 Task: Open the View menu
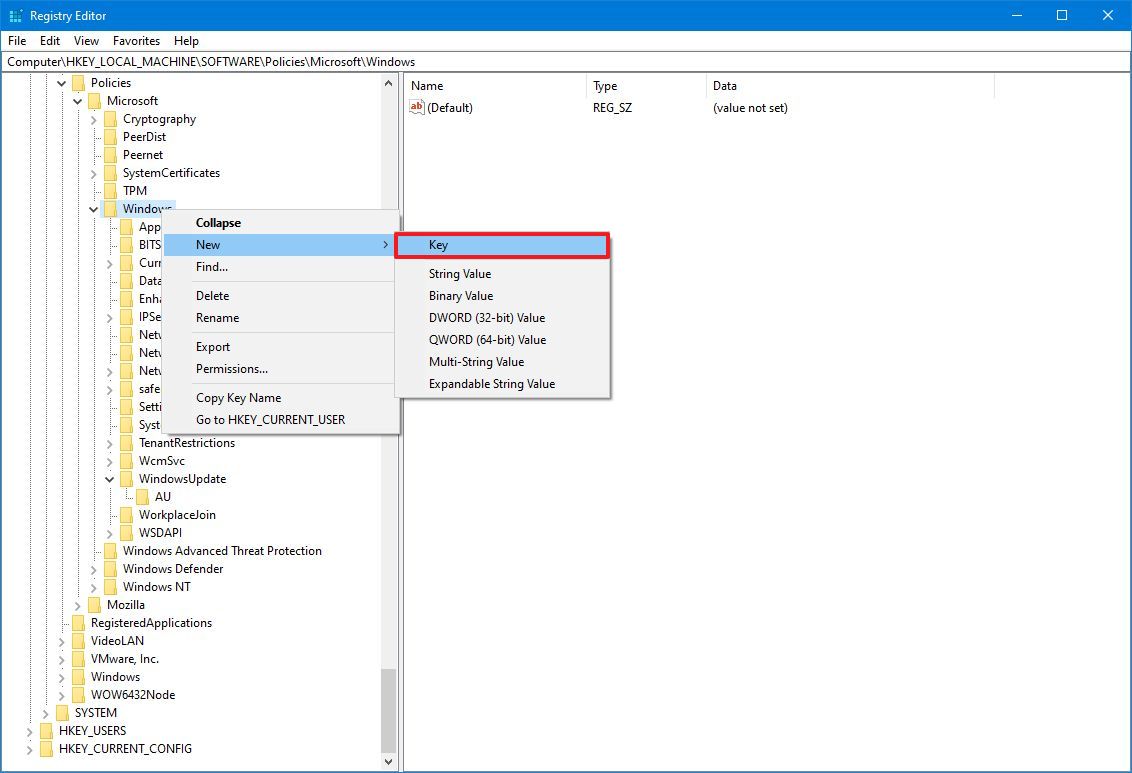tap(86, 41)
